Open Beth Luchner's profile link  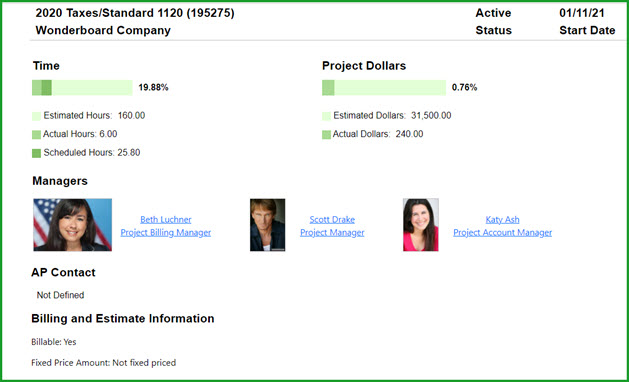166,219
